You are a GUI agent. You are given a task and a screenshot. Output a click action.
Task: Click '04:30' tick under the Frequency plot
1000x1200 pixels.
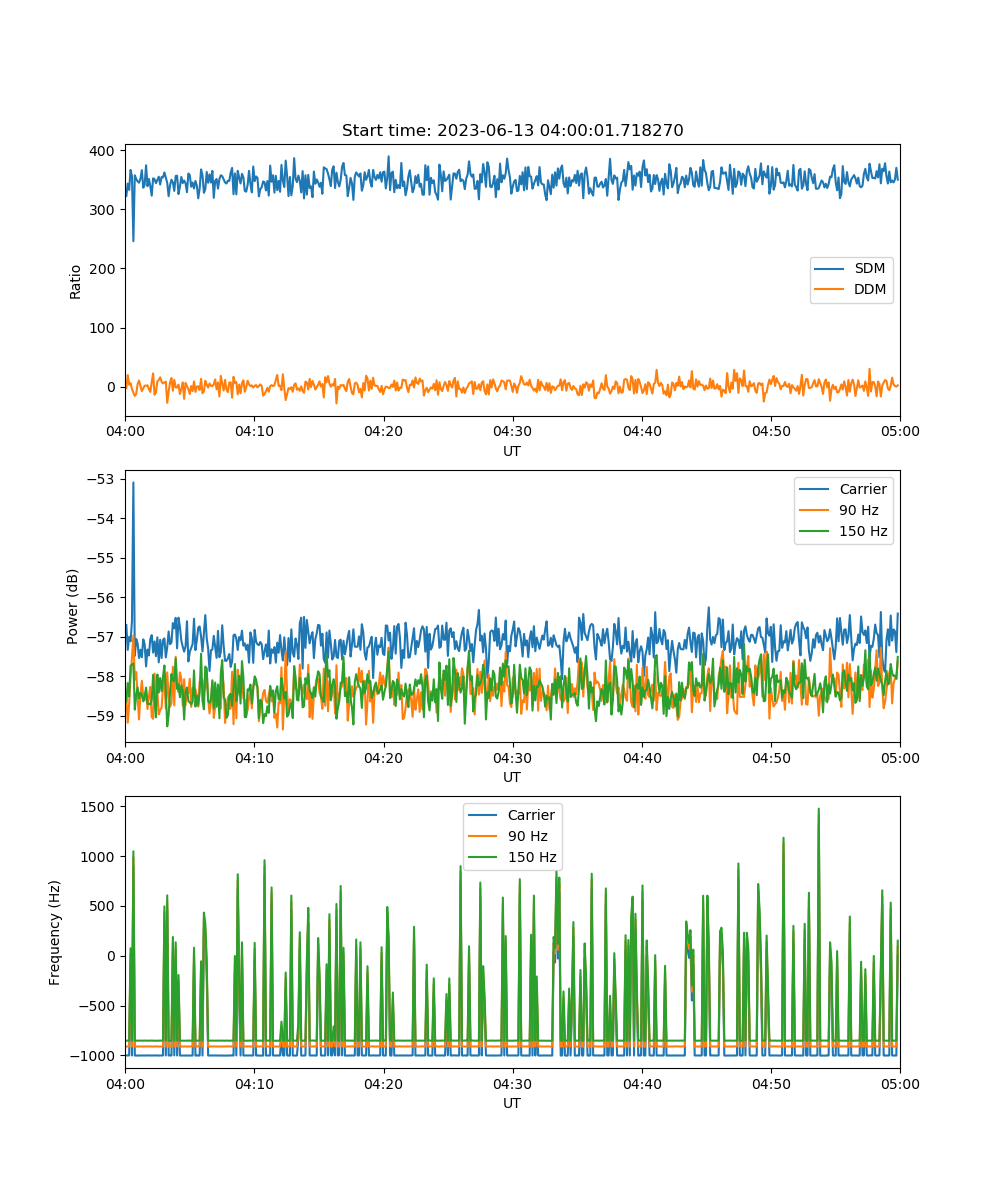pos(513,1083)
